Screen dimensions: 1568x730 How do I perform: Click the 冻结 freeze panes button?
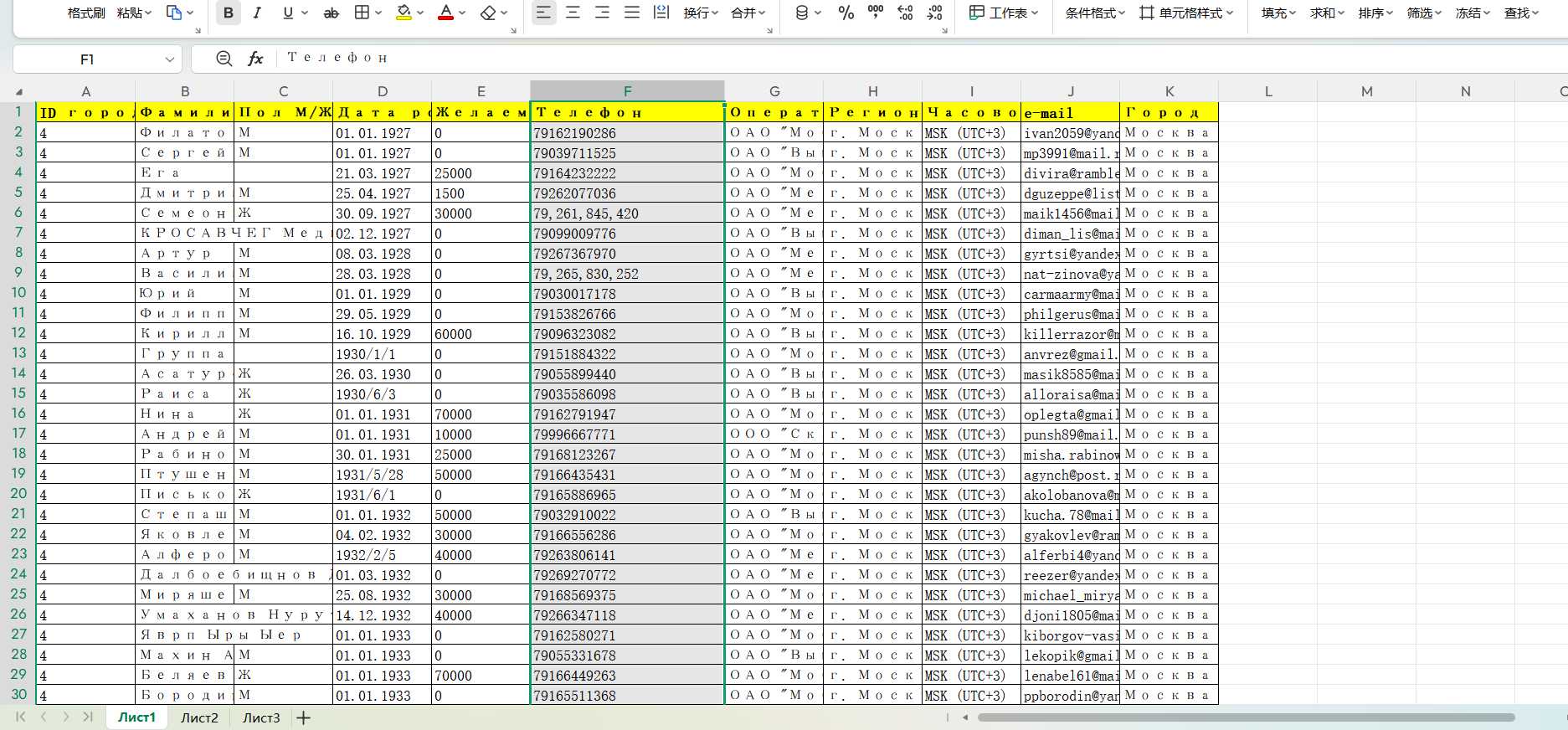coord(1473,13)
